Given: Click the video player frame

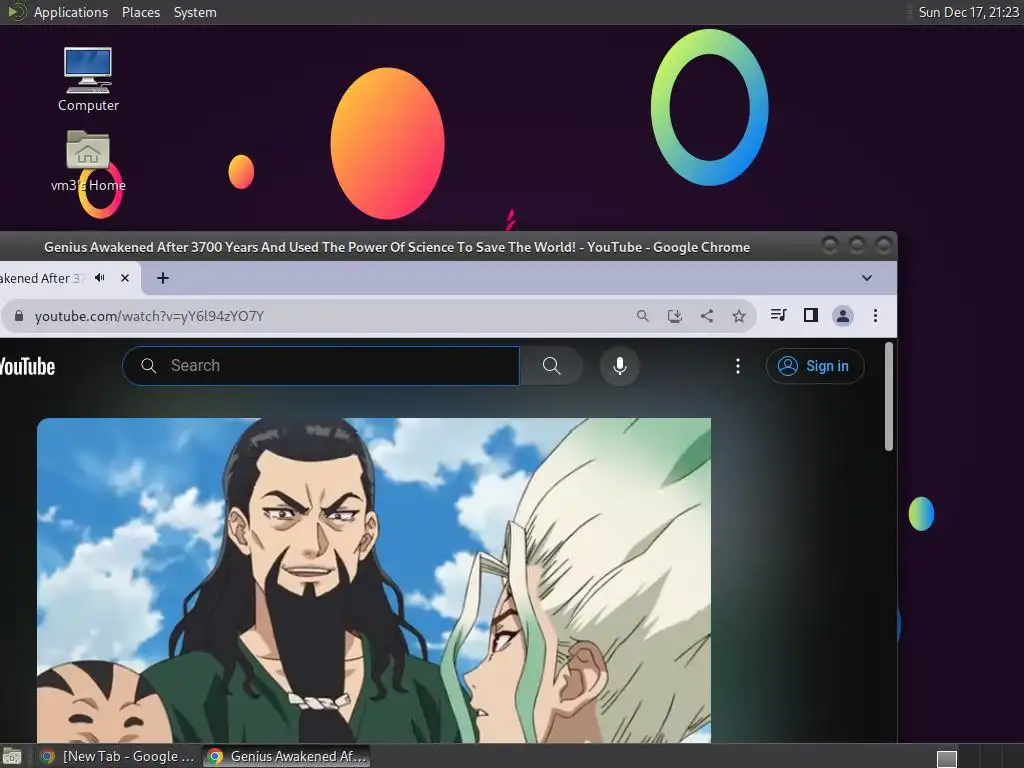Looking at the screenshot, I should click(x=374, y=580).
